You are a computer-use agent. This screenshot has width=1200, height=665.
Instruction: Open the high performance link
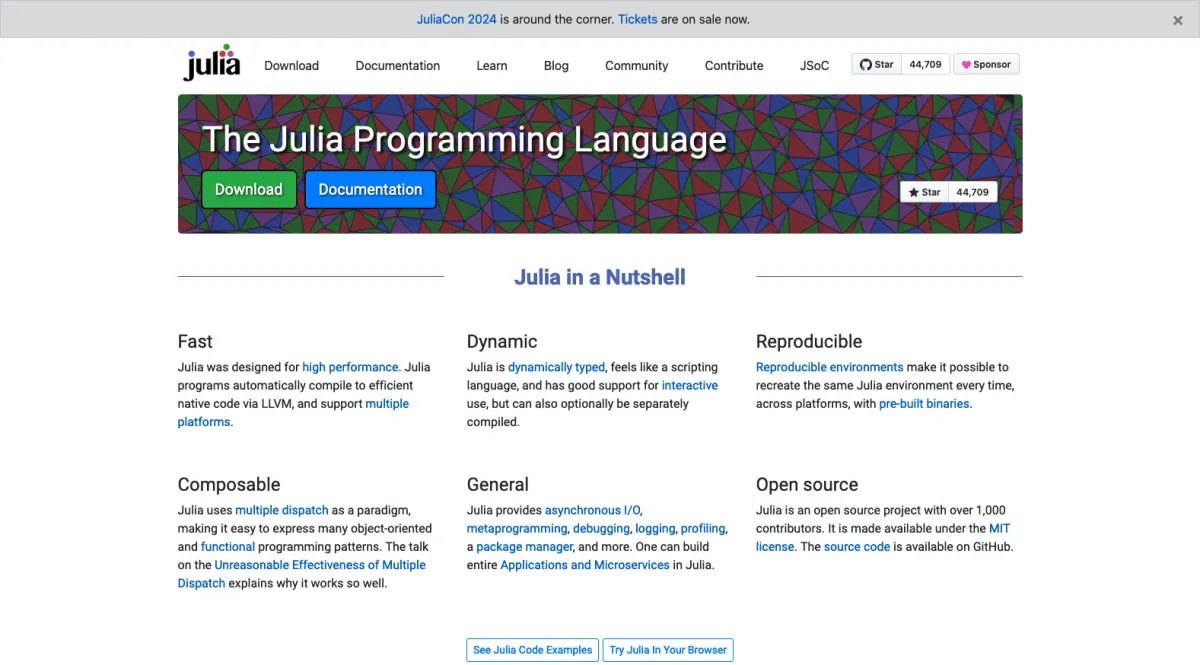point(350,367)
